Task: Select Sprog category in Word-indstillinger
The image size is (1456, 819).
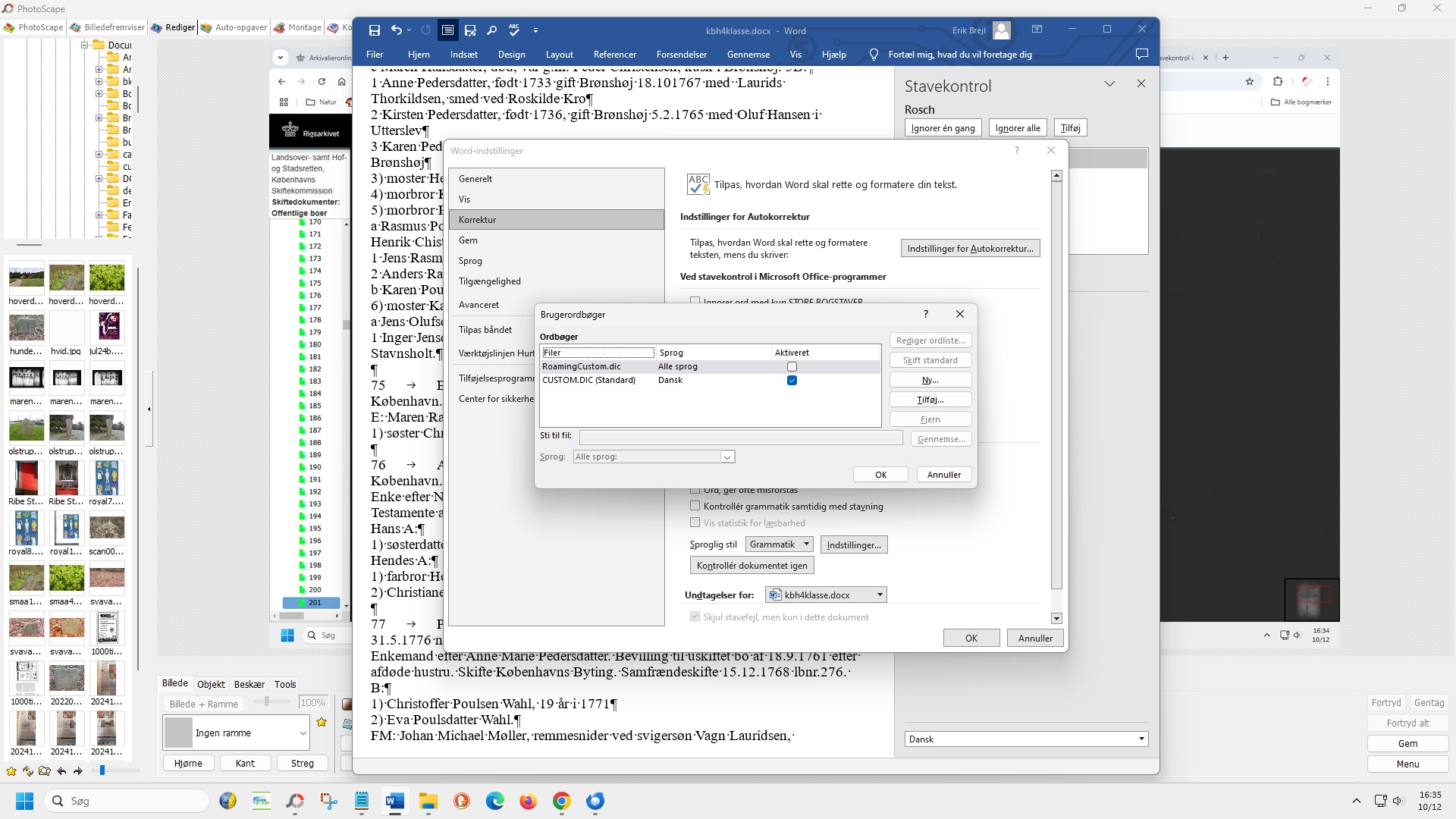Action: (557, 261)
